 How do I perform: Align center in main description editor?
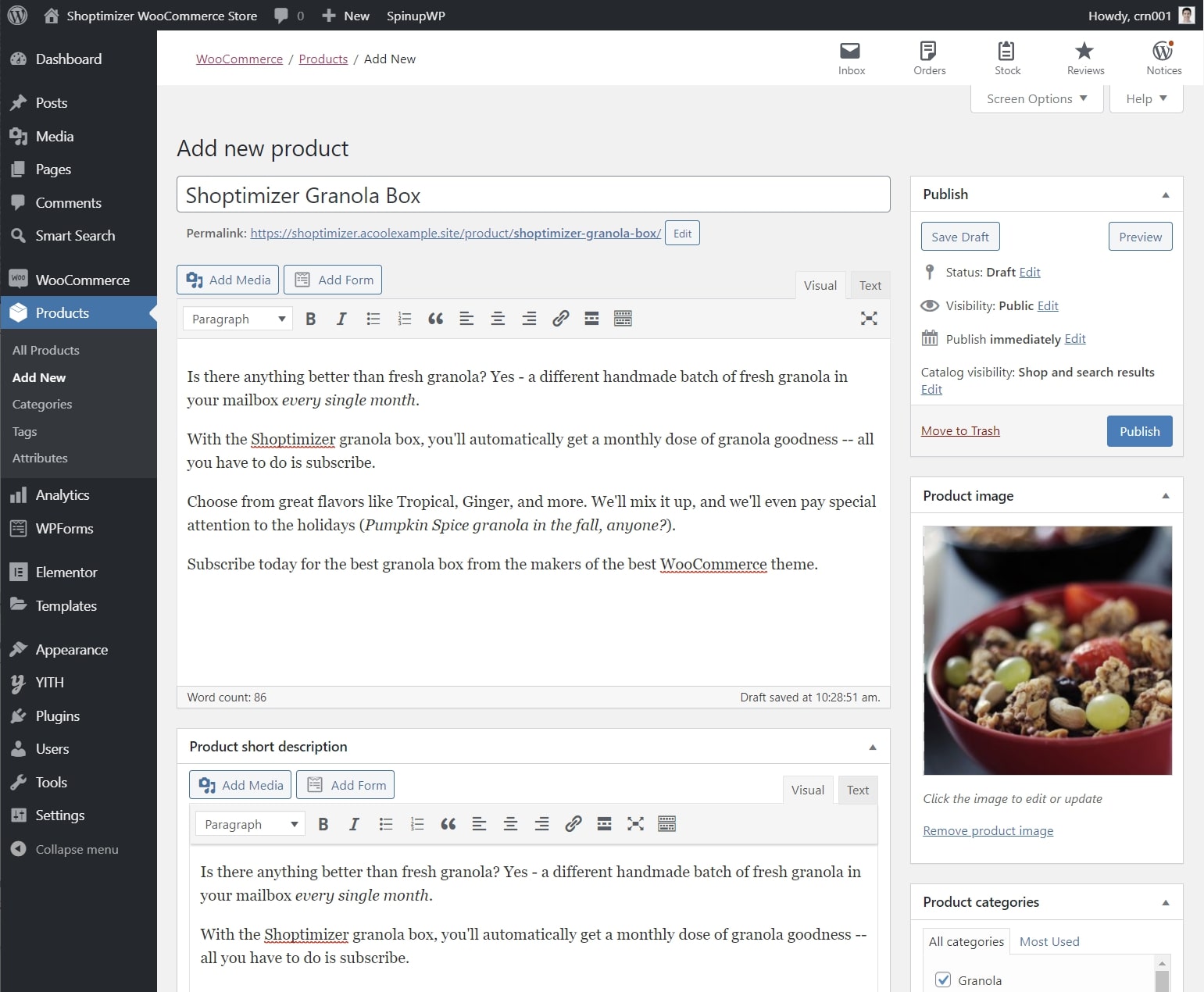498,319
